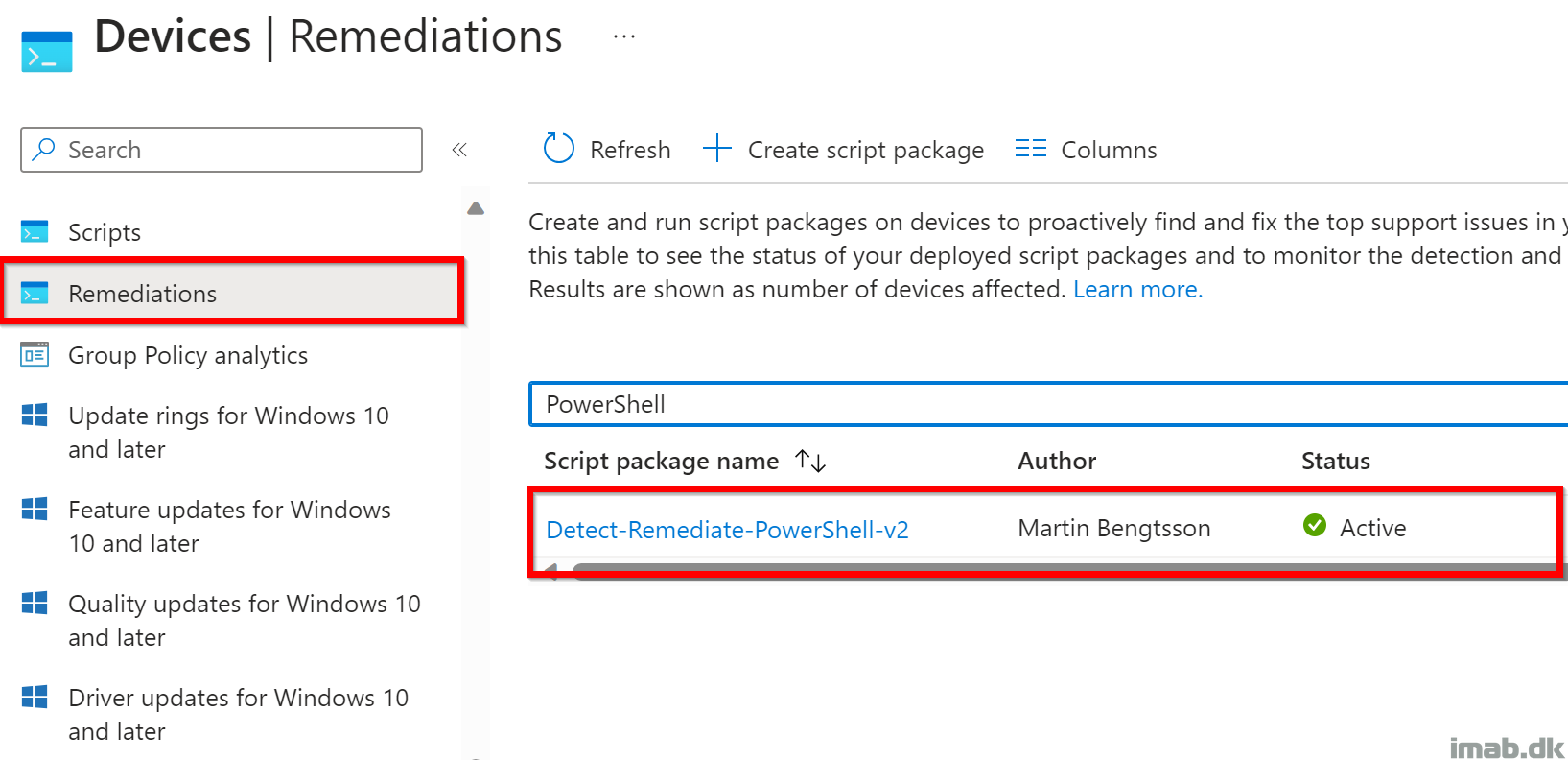Select Remediations in the sidebar
Viewport: 1568px width, 760px height.
232,294
